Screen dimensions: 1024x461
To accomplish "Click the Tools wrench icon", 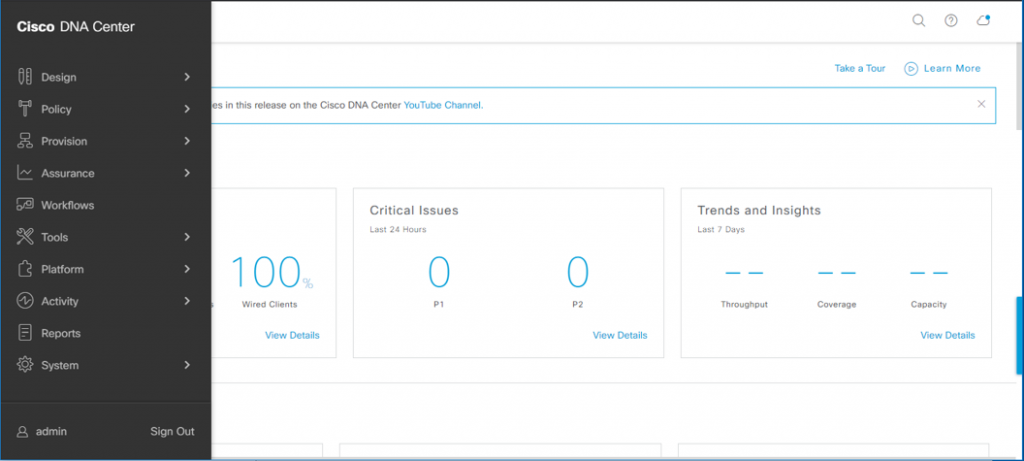I will (25, 236).
